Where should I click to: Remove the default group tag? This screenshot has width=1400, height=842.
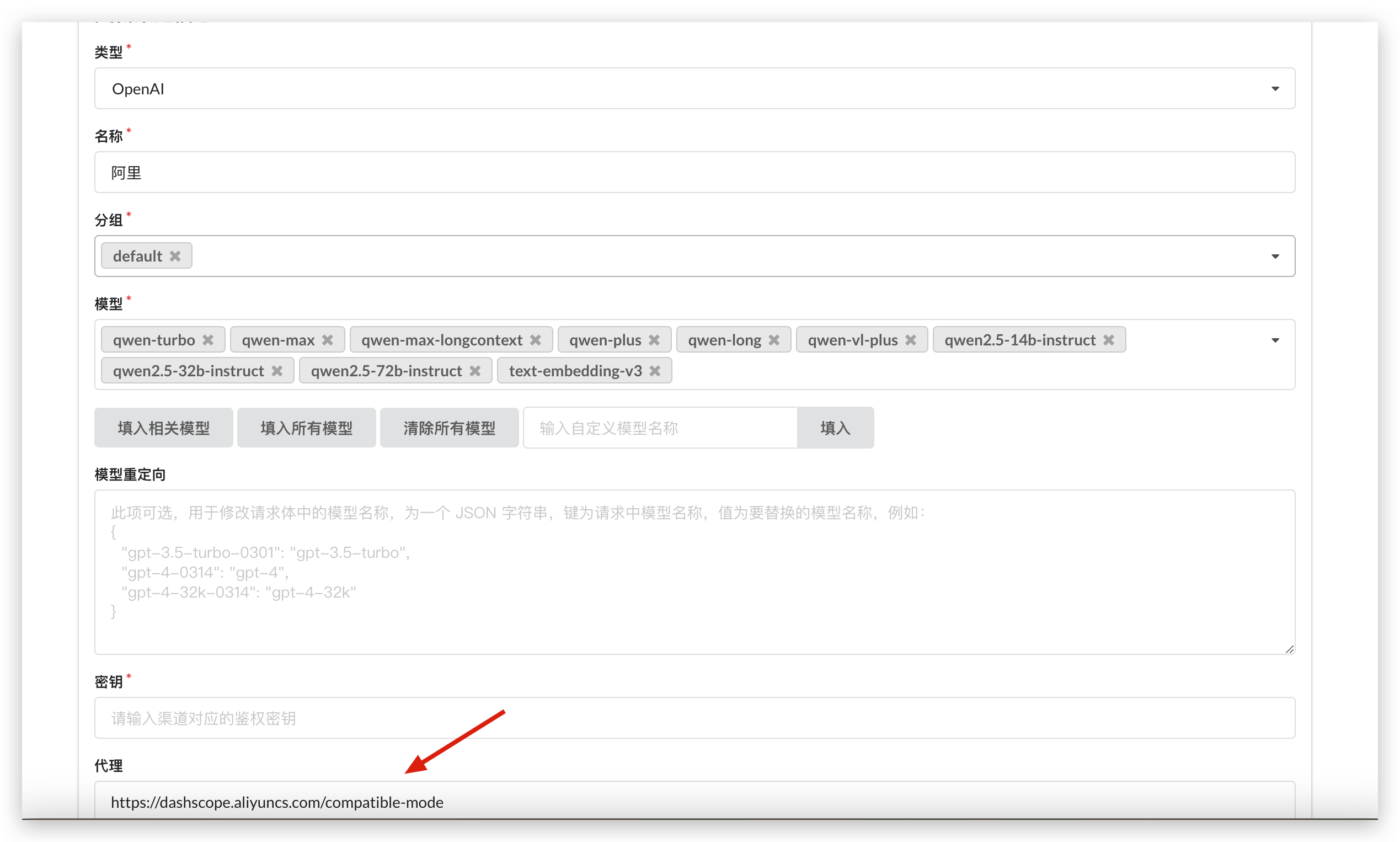(175, 257)
